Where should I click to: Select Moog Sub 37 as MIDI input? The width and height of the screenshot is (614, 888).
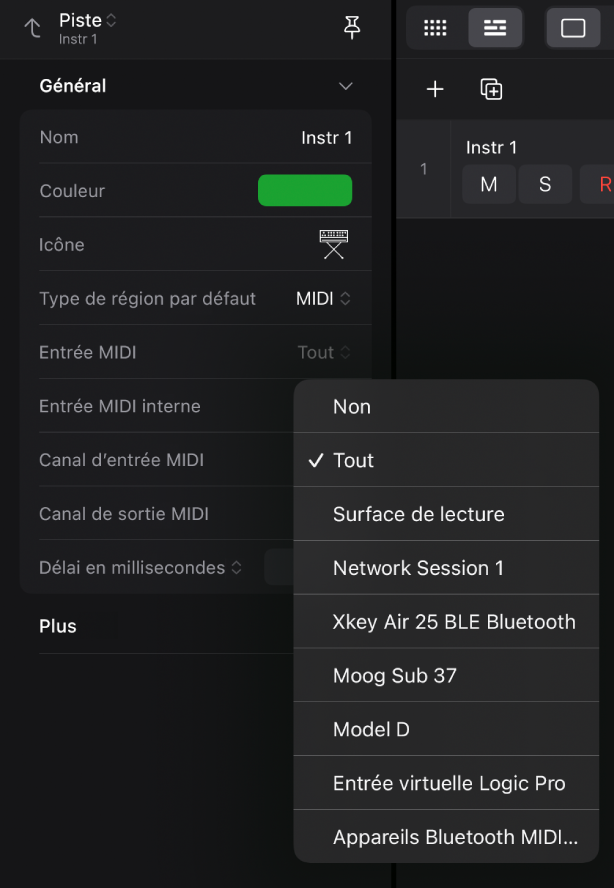click(395, 676)
